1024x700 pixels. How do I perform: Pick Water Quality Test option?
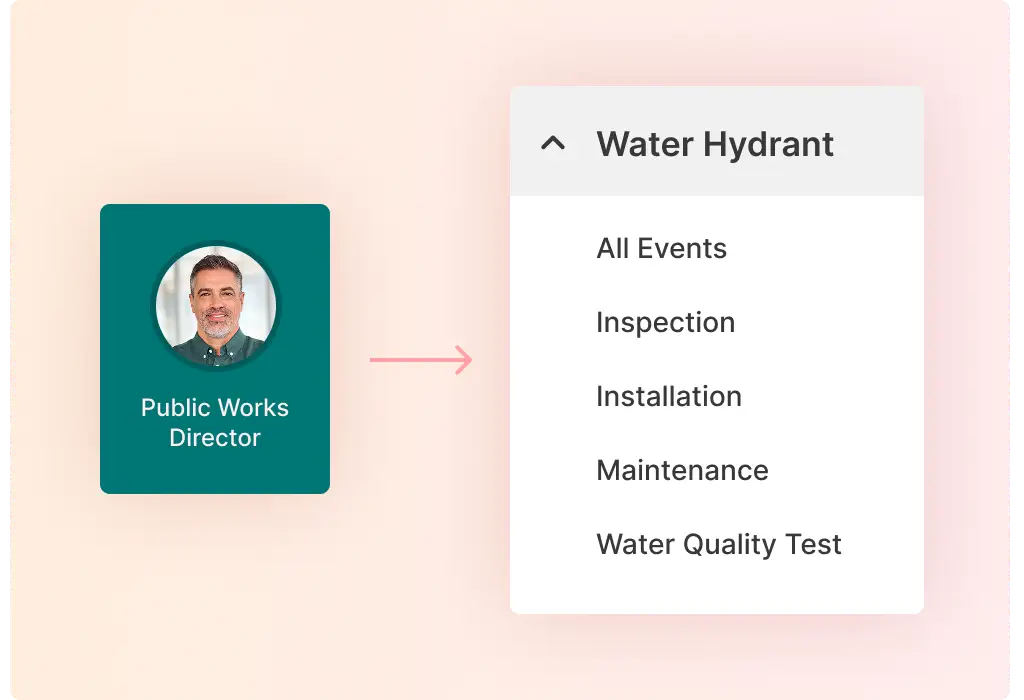[x=718, y=544]
